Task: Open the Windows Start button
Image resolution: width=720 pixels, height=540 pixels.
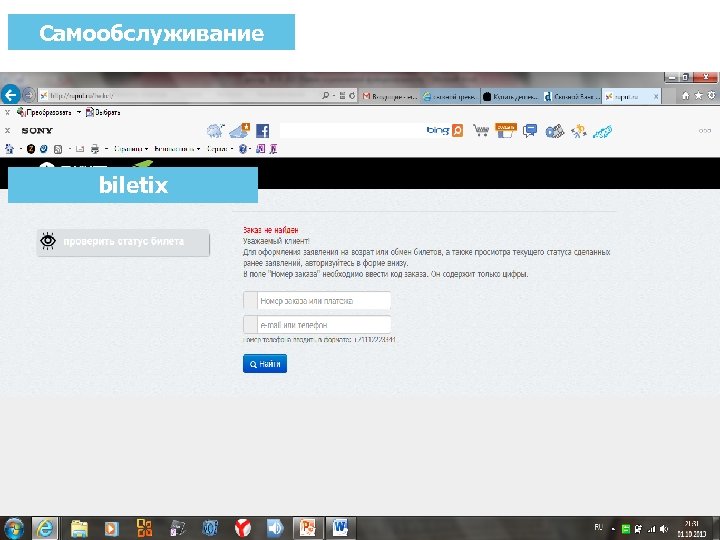Action: 14,528
